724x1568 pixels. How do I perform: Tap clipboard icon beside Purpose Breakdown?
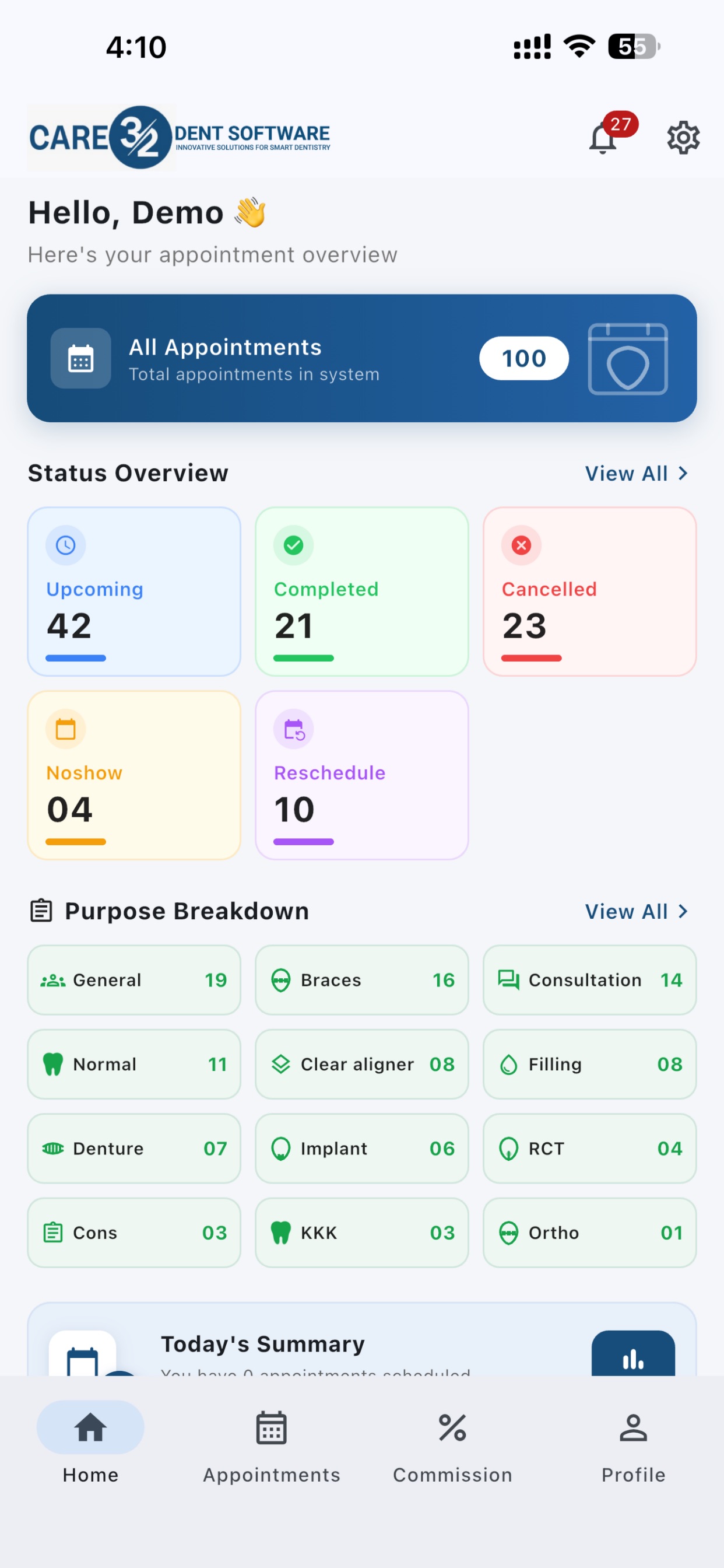[41, 911]
